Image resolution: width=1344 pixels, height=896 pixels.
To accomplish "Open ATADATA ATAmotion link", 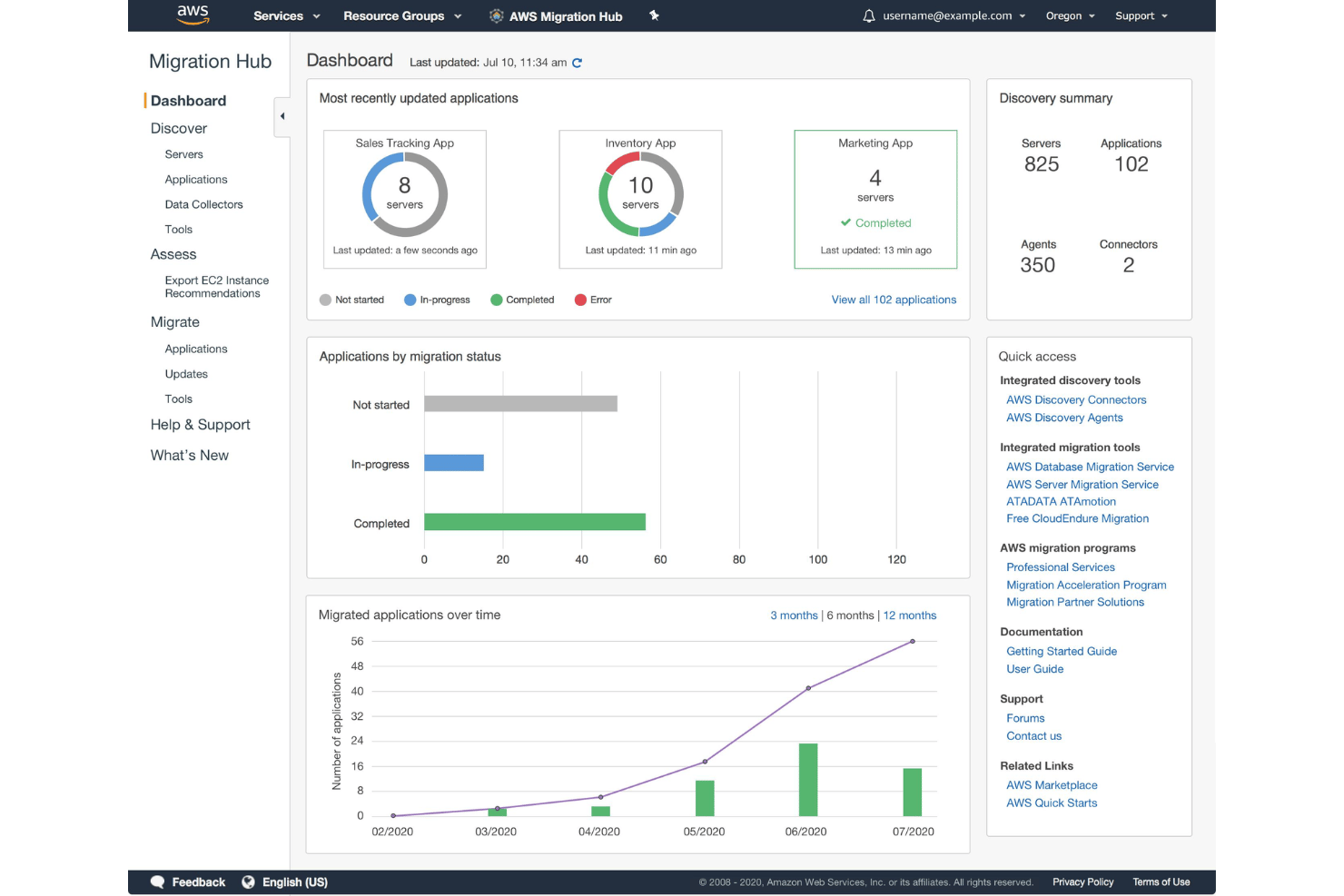I will coord(1061,501).
